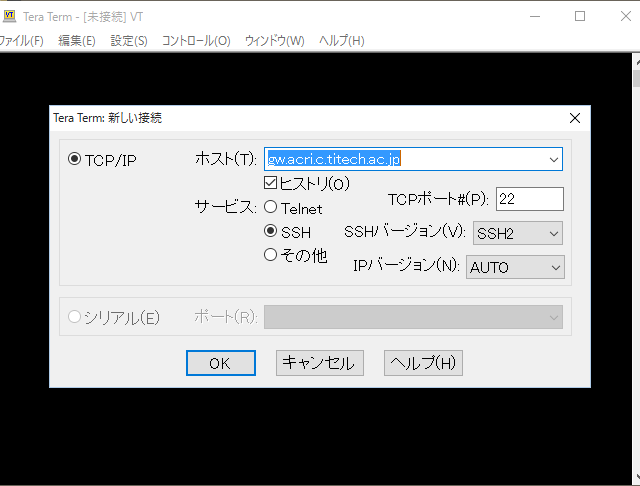Open the コントロール(O) menu
Screen dimensions: 640x486
196,41
